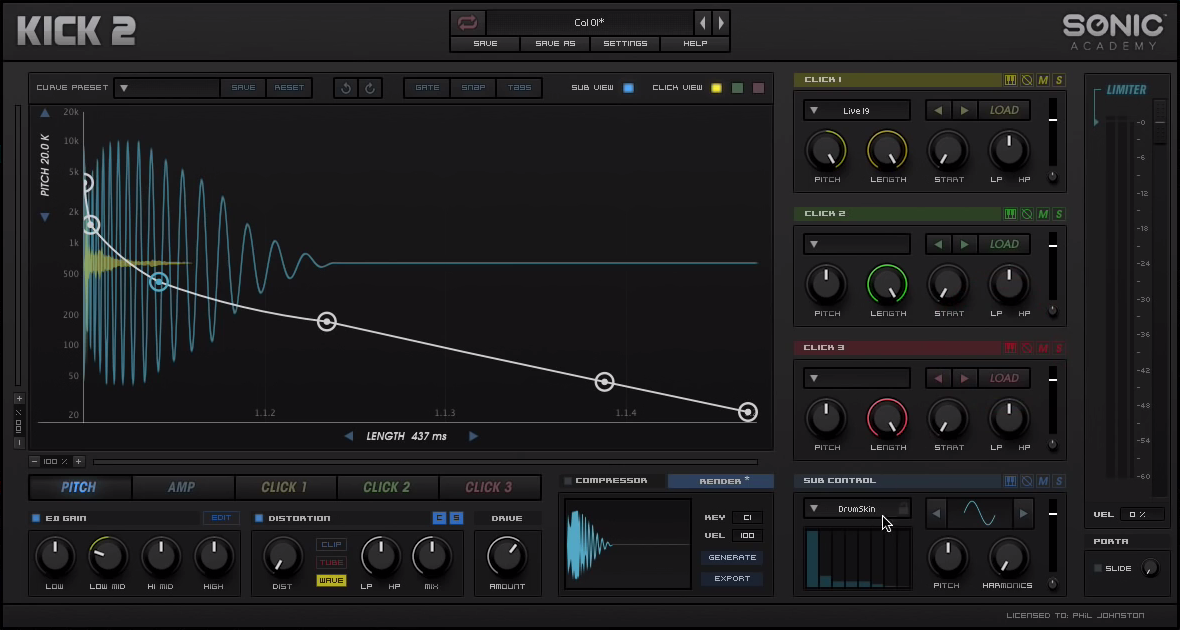Open the Settings menu
The height and width of the screenshot is (630, 1180).
point(625,44)
